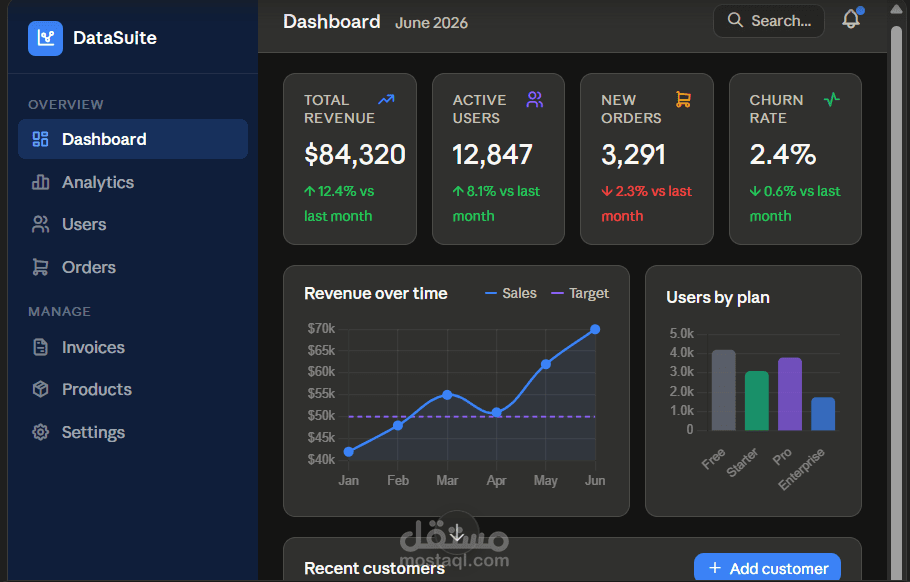Click the Users people icon in sidebar

(40, 225)
